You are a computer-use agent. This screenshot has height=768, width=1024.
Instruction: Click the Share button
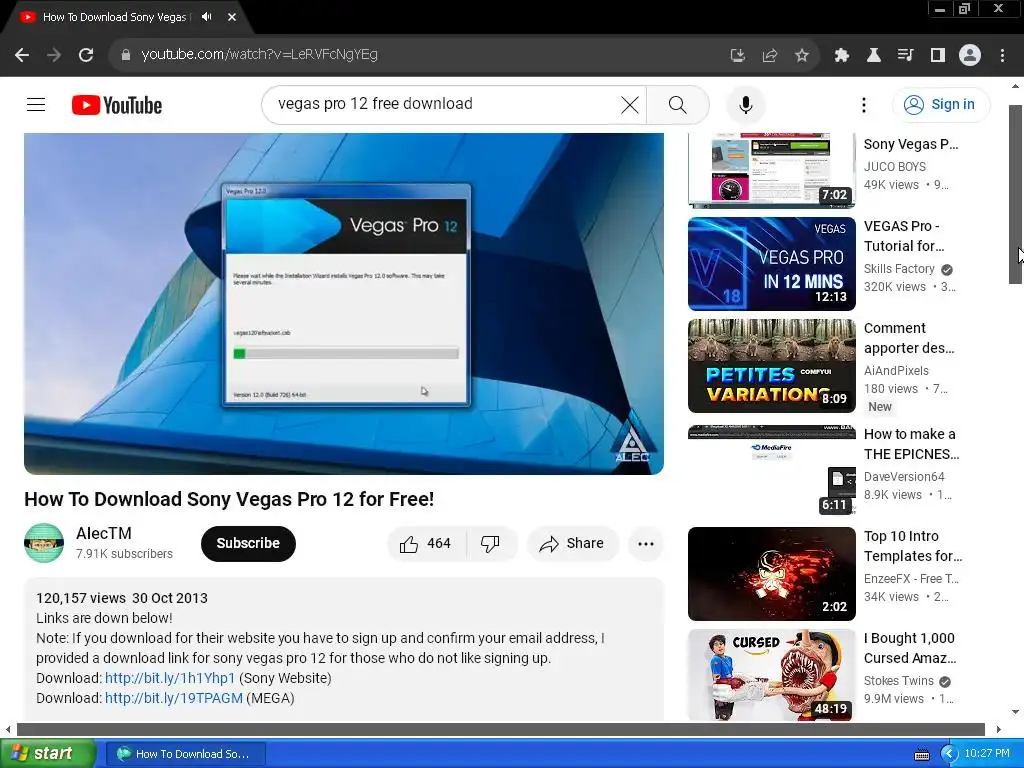point(572,543)
